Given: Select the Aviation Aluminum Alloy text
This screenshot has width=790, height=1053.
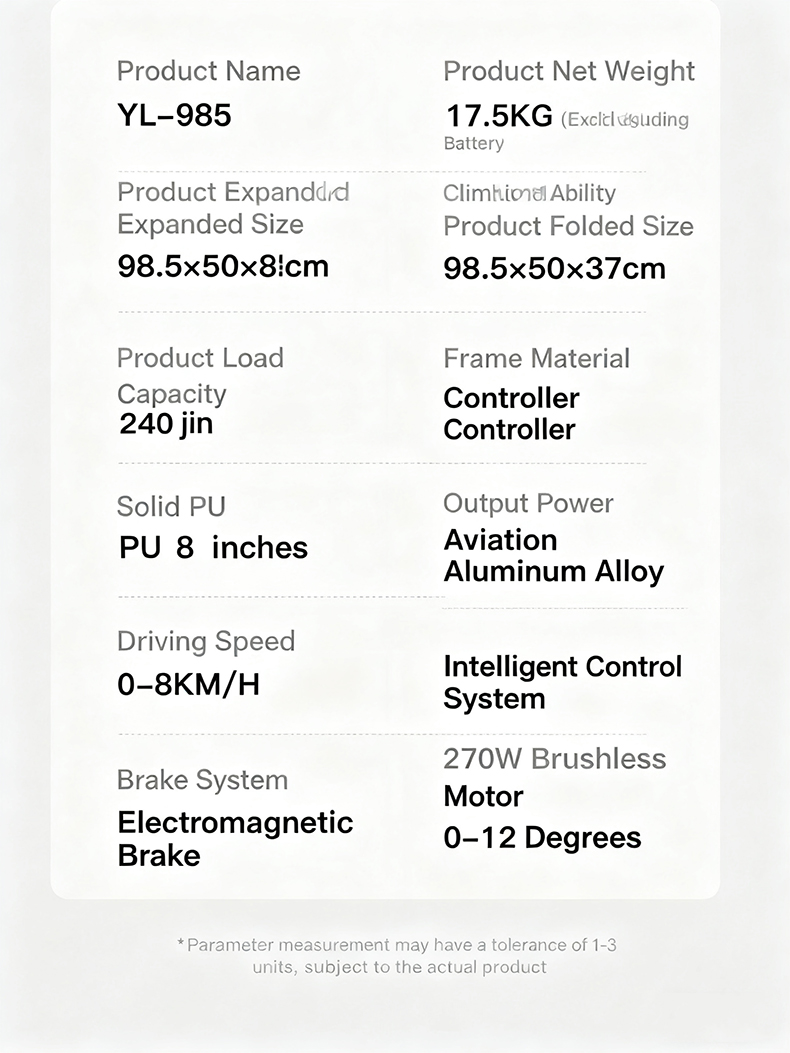Looking at the screenshot, I should tap(553, 556).
